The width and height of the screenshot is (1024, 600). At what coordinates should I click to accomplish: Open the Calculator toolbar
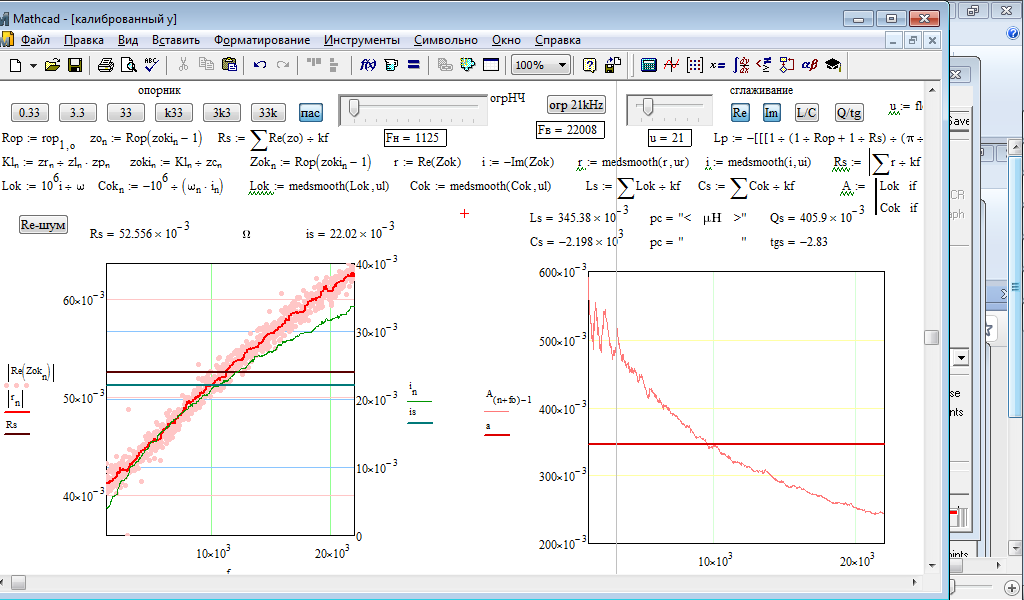(x=649, y=65)
